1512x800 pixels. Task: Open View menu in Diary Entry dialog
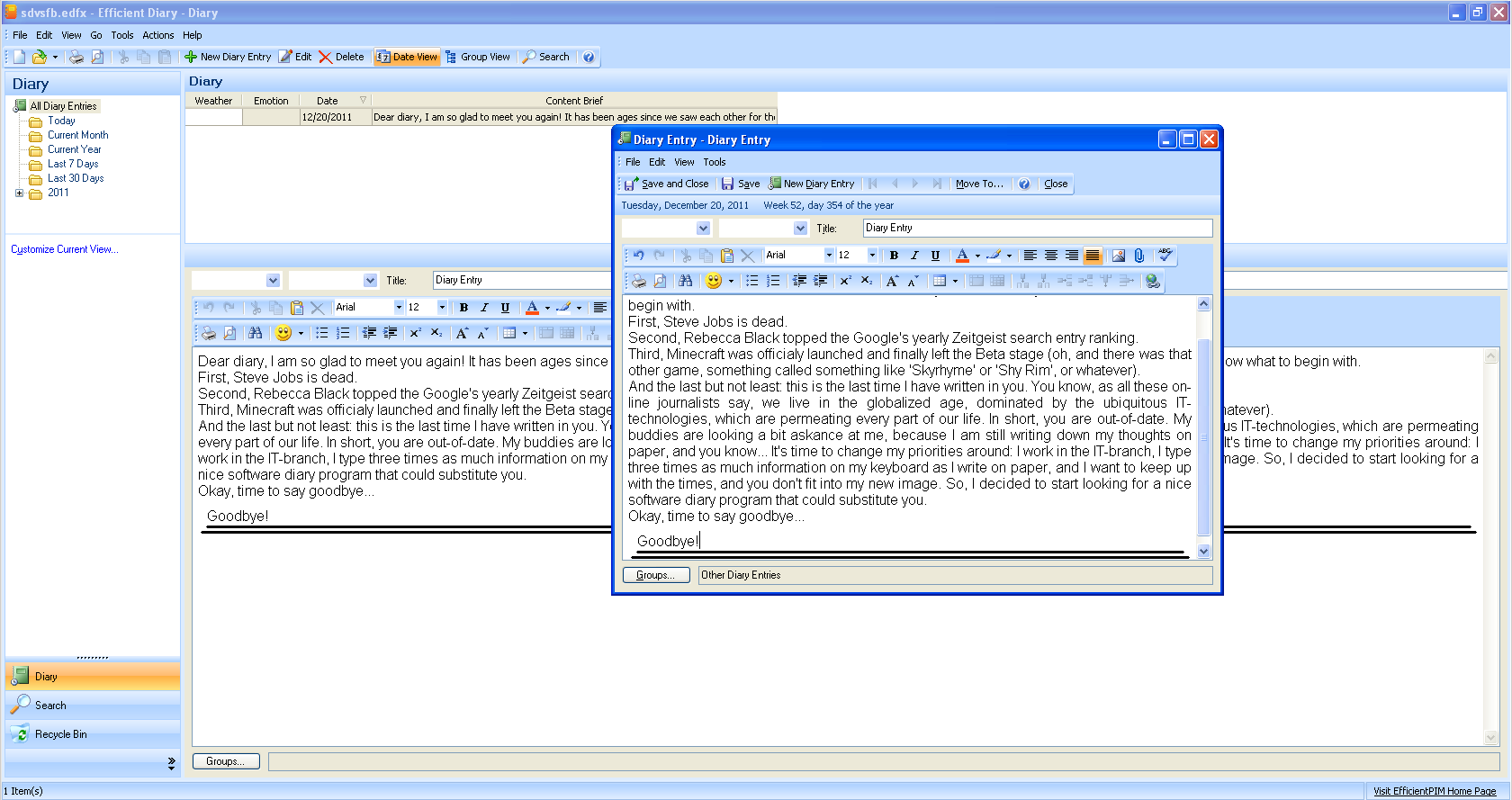685,162
